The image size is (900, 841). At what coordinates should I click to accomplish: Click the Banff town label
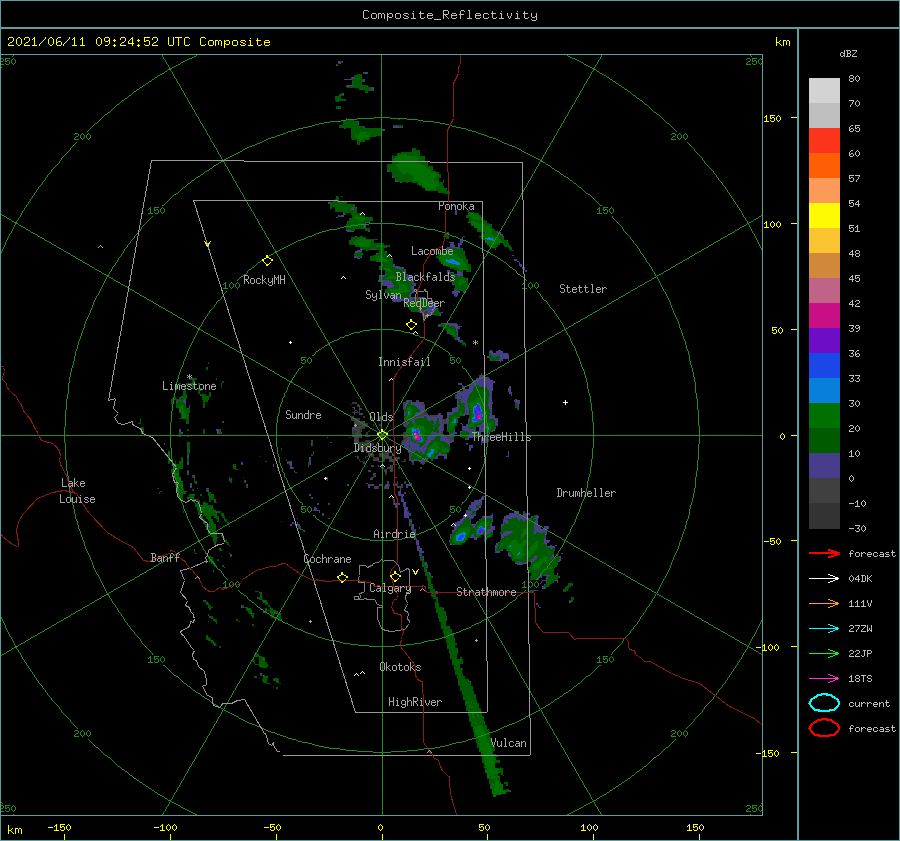[x=165, y=557]
